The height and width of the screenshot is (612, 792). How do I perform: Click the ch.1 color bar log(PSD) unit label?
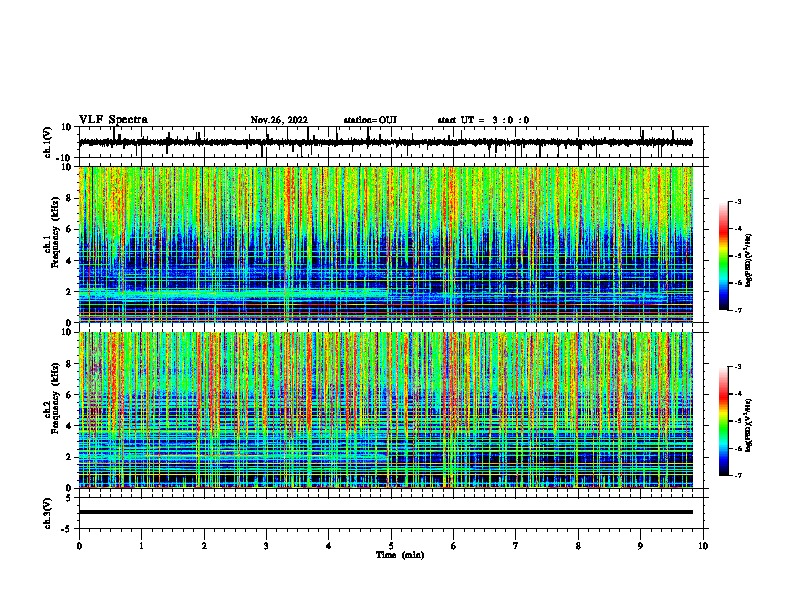(x=749, y=260)
